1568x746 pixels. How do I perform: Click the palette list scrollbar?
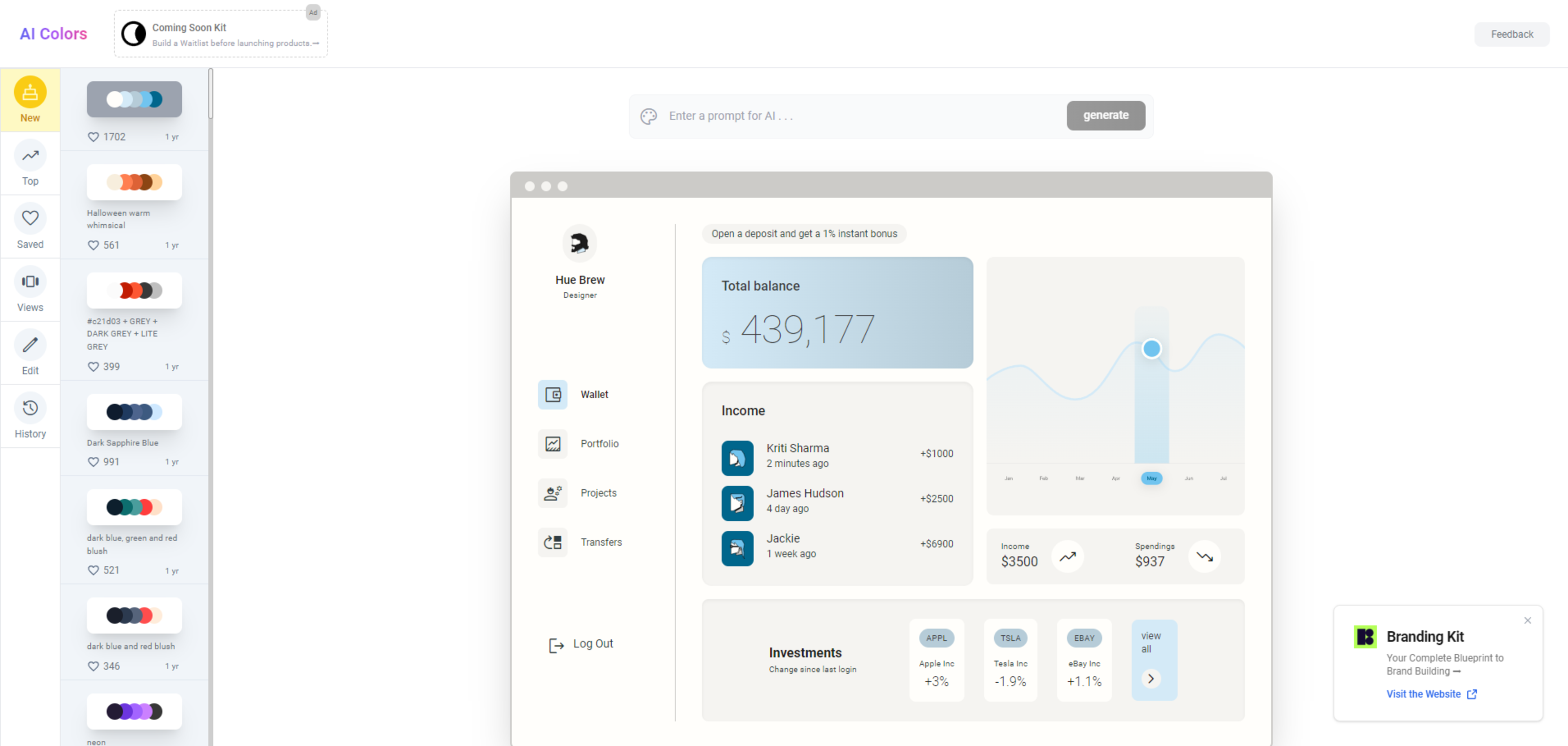(211, 94)
